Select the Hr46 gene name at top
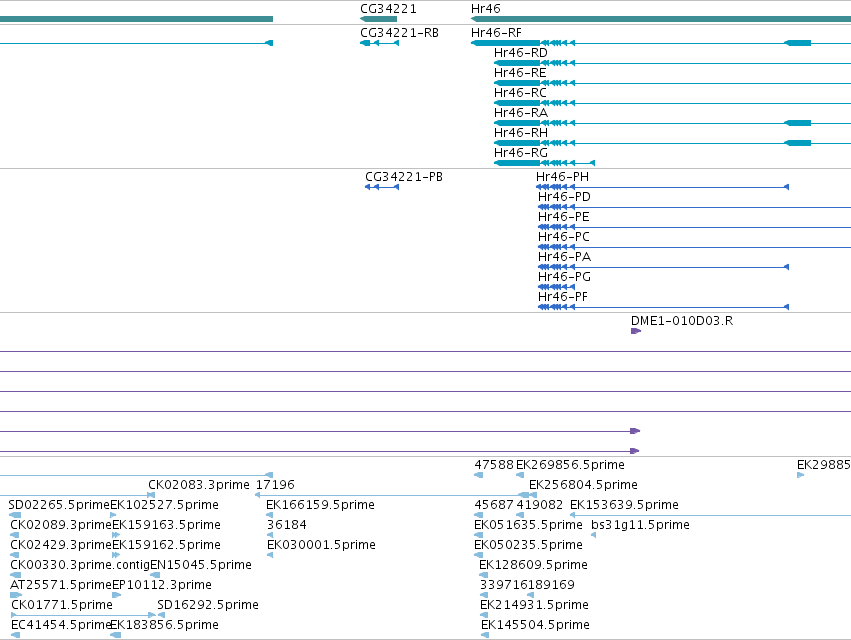 (x=486, y=9)
